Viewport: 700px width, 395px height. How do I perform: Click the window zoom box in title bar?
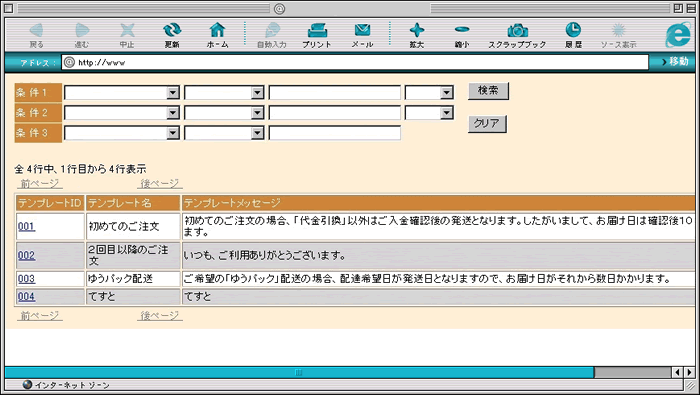tap(678, 8)
